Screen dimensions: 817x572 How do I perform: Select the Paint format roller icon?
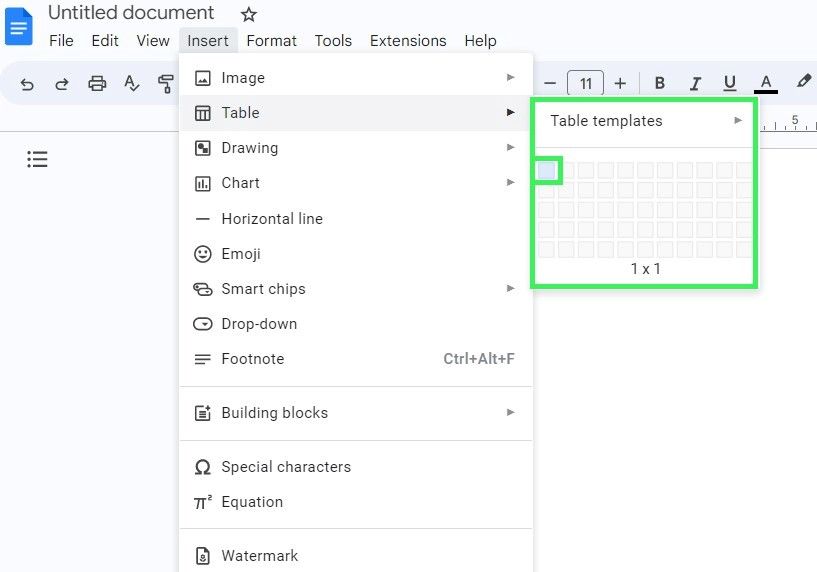tap(166, 83)
